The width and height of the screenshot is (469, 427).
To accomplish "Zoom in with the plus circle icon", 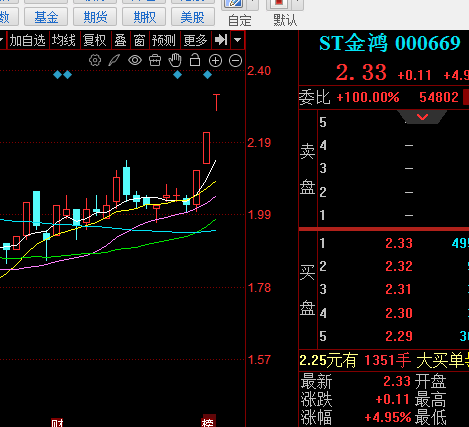I will tap(215, 61).
